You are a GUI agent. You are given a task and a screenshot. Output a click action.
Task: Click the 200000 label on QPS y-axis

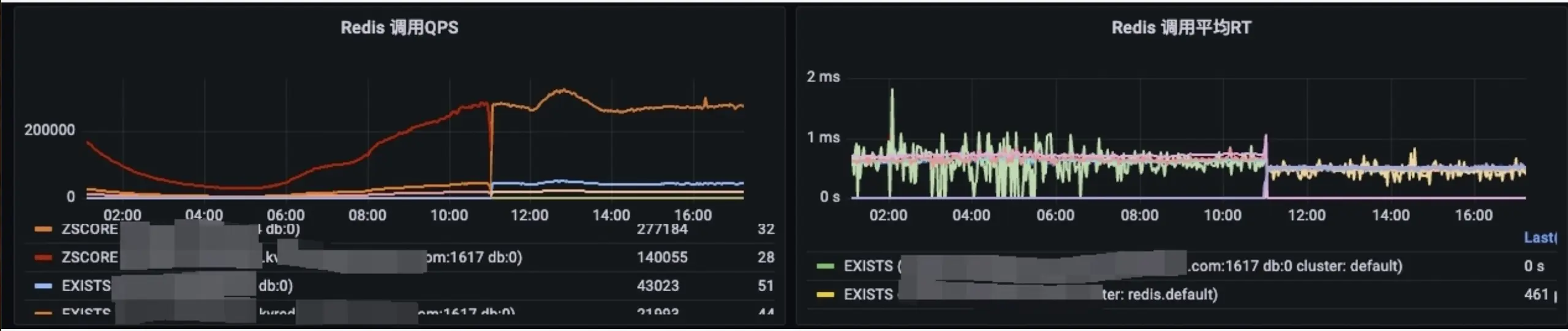pos(50,130)
